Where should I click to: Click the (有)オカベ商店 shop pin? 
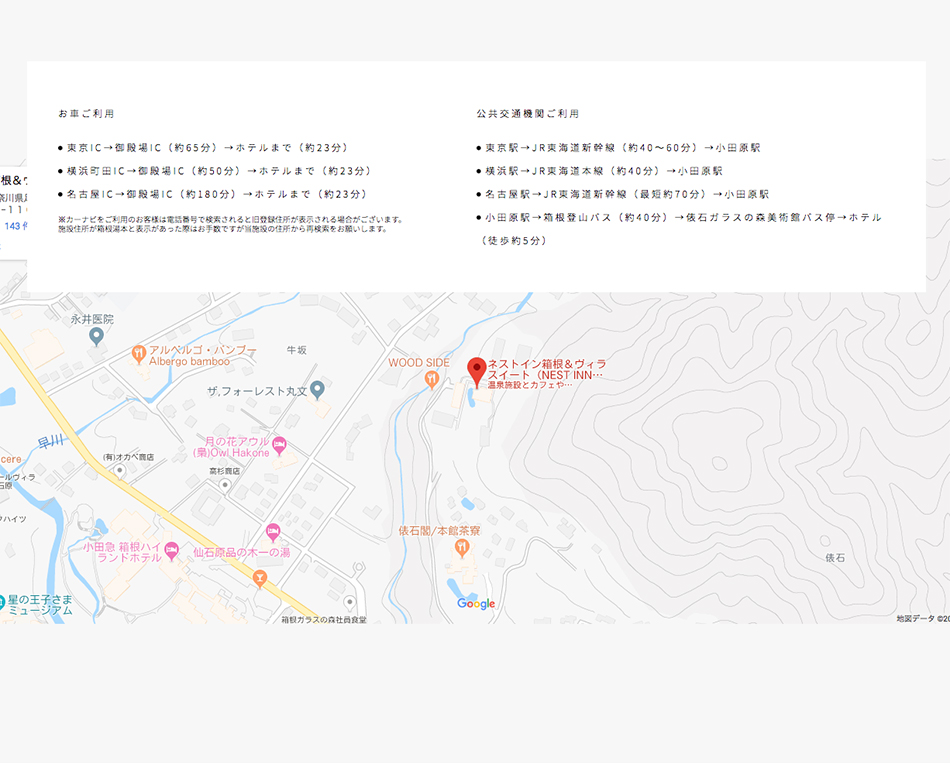[x=120, y=469]
